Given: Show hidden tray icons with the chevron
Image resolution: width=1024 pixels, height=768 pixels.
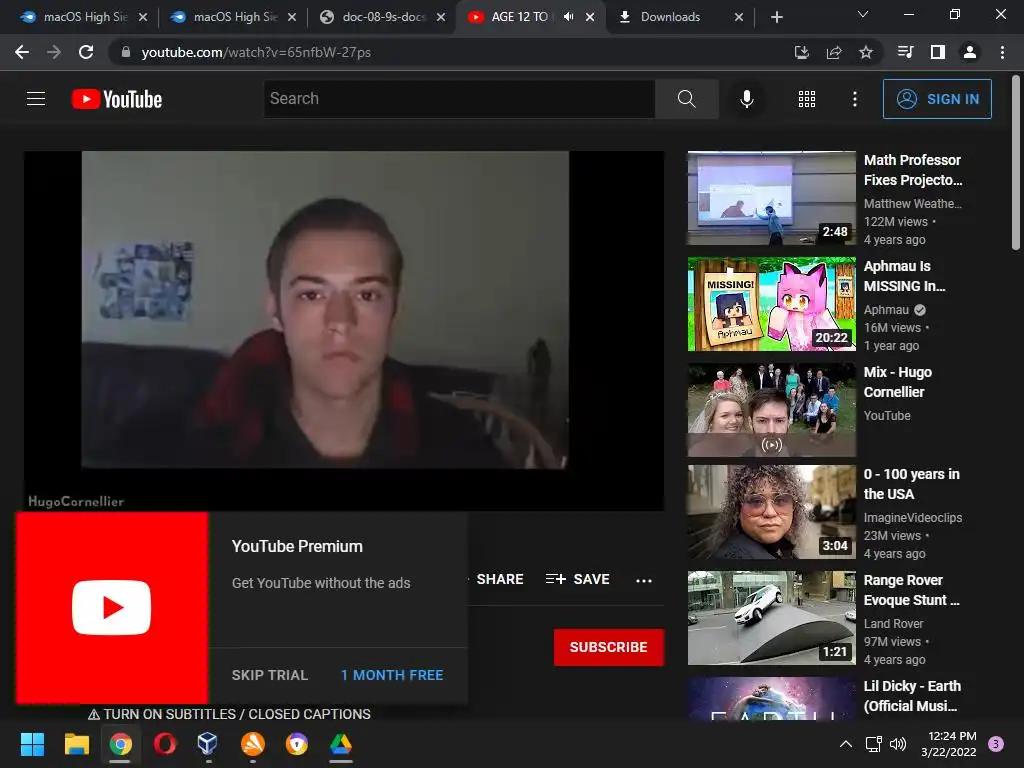Looking at the screenshot, I should pyautogui.click(x=845, y=744).
